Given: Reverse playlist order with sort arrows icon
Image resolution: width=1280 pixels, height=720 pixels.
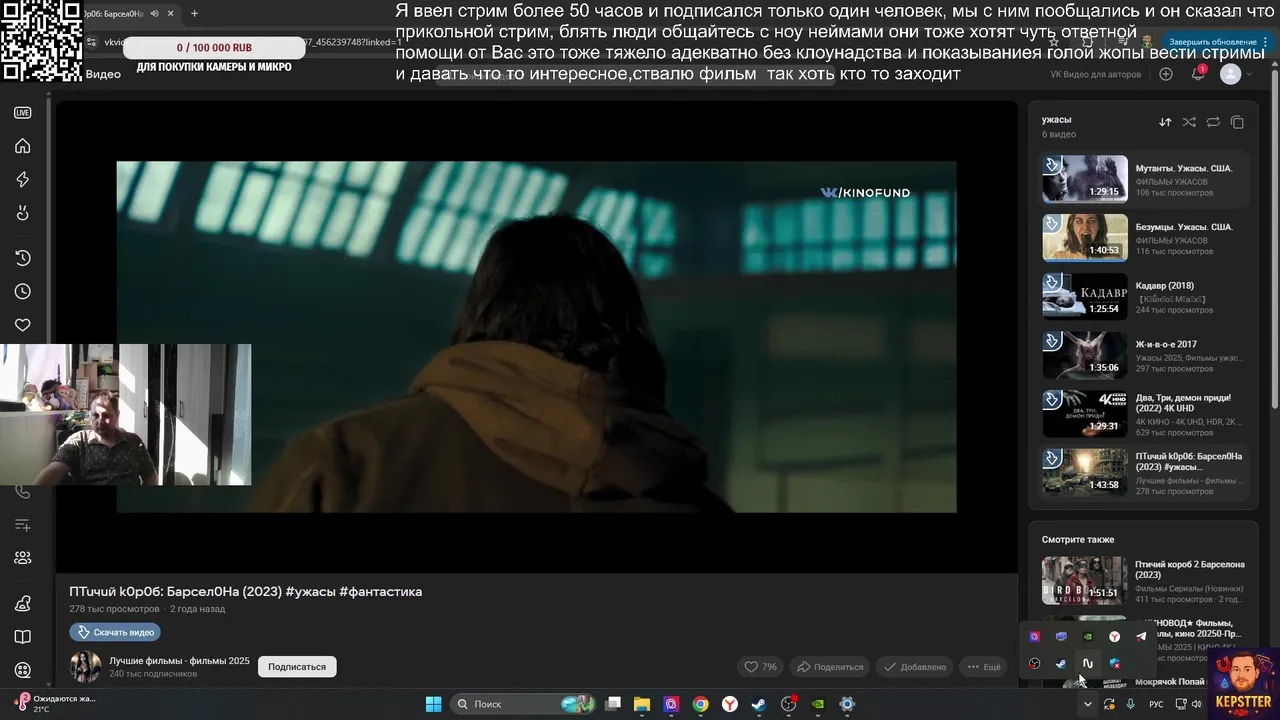Looking at the screenshot, I should pos(1165,122).
